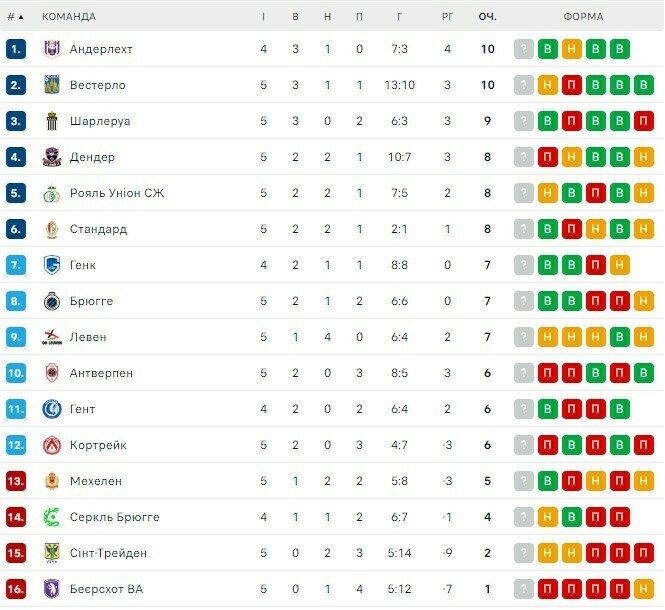
Task: Sort standings by ОЧ. points column
Action: (488, 16)
